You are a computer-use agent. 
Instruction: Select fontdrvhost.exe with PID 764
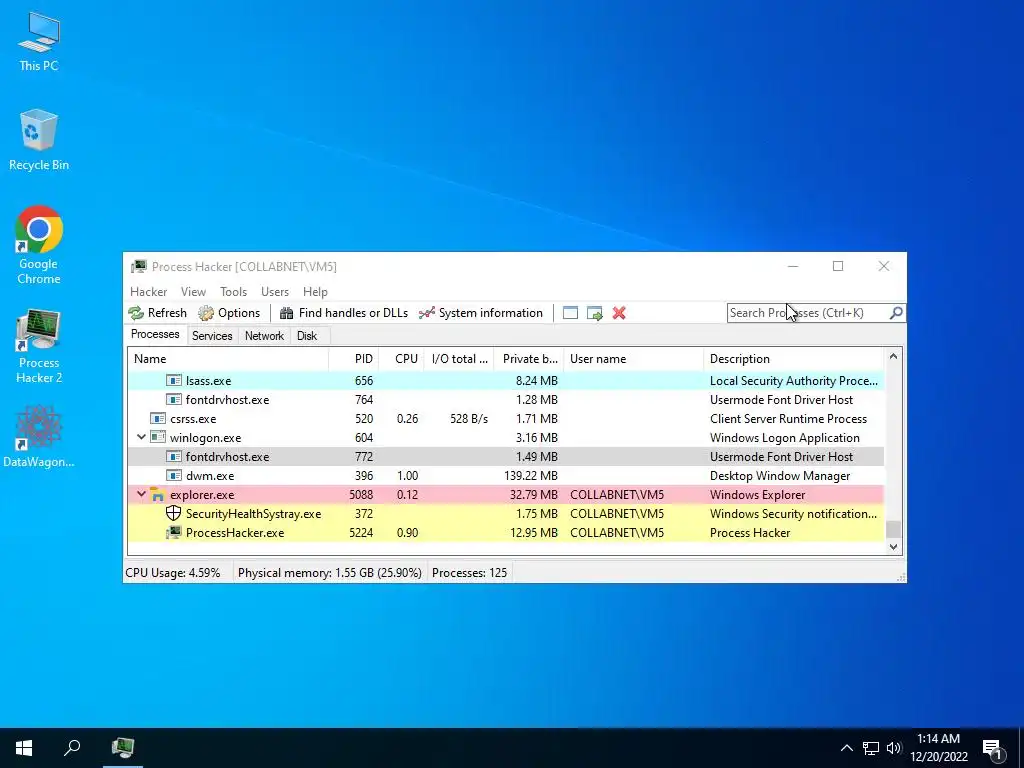click(x=506, y=400)
